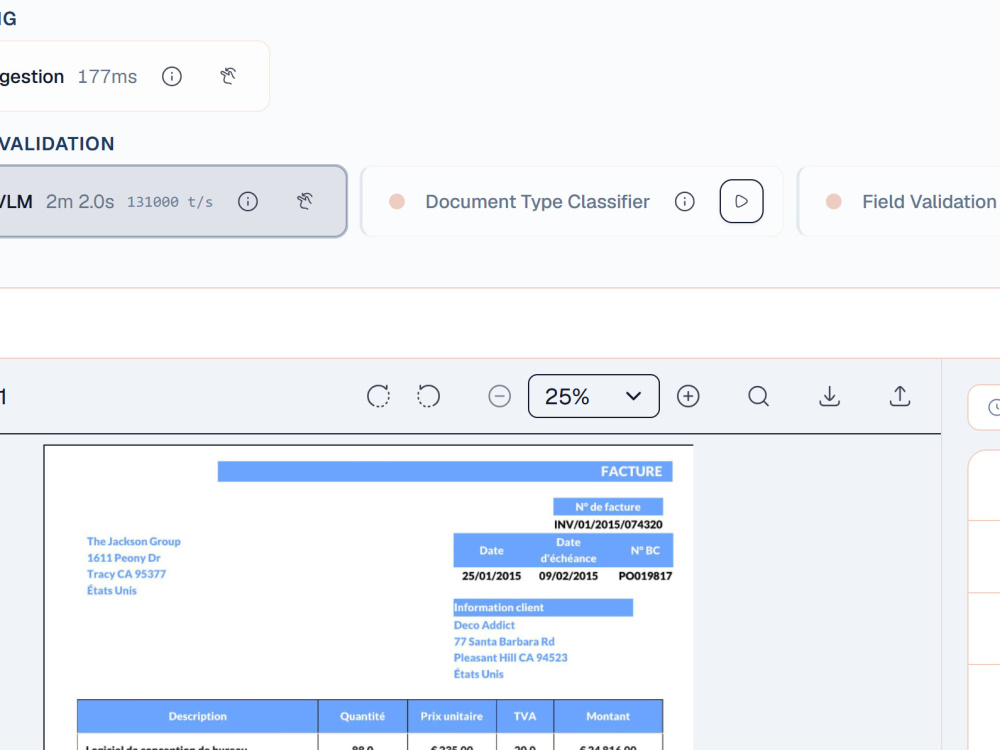Click the client name Deco Addict
This screenshot has width=1000, height=750.
[484, 625]
